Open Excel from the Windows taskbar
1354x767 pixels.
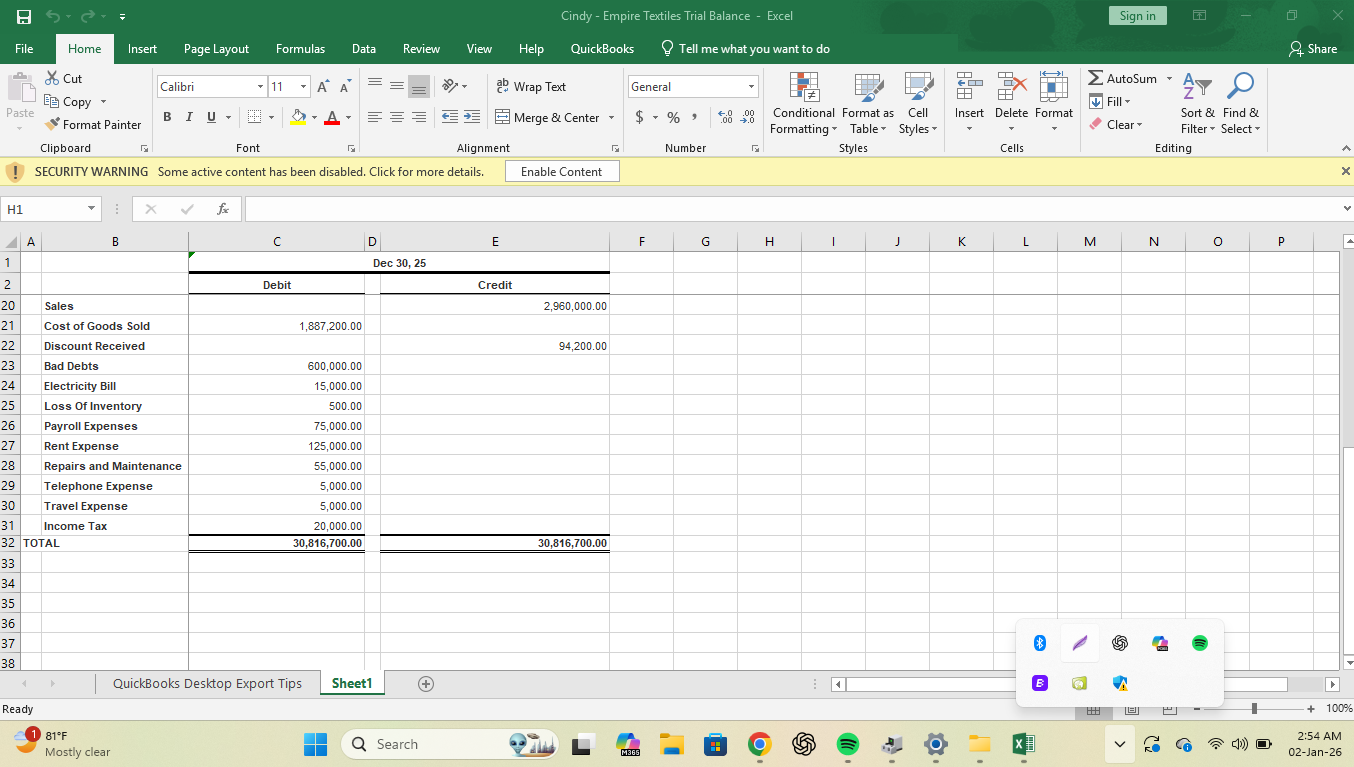[1023, 744]
